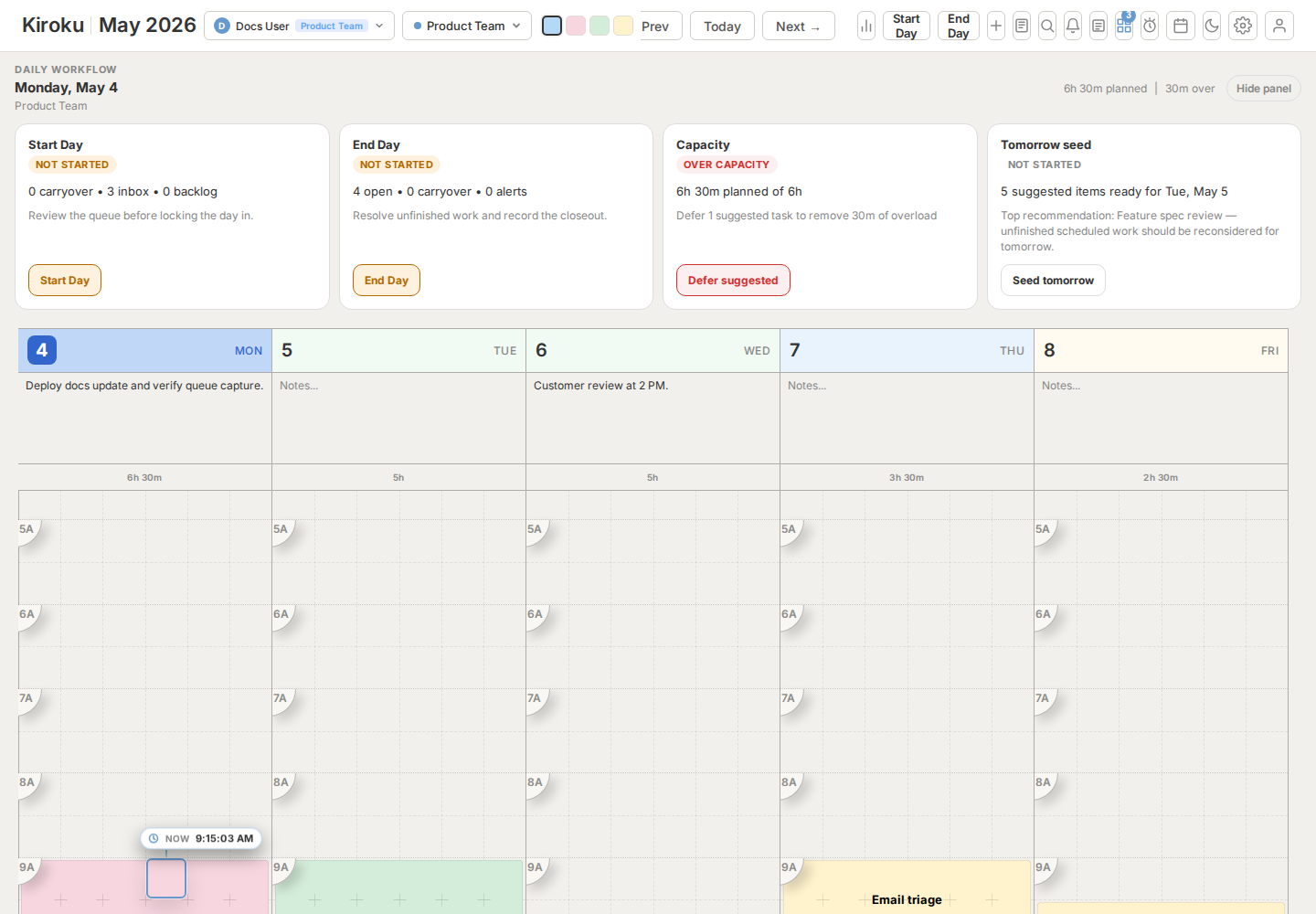The width and height of the screenshot is (1316, 914).
Task: Click Monday's 6h 30m total
Action: [x=144, y=477]
